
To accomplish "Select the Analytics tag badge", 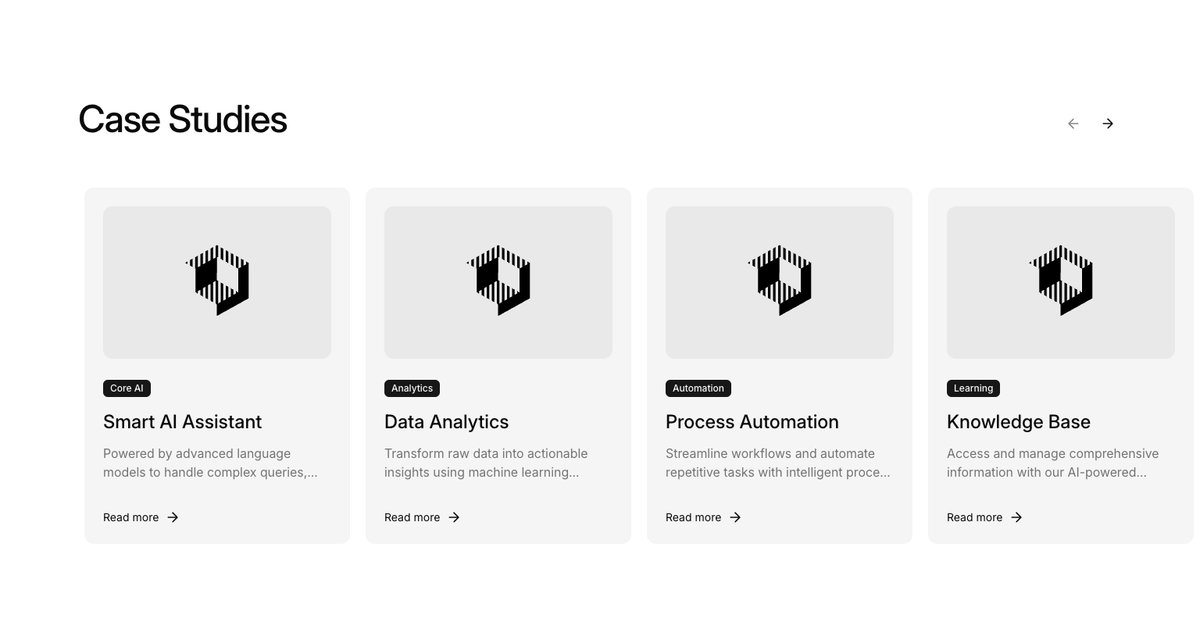I will (x=412, y=388).
